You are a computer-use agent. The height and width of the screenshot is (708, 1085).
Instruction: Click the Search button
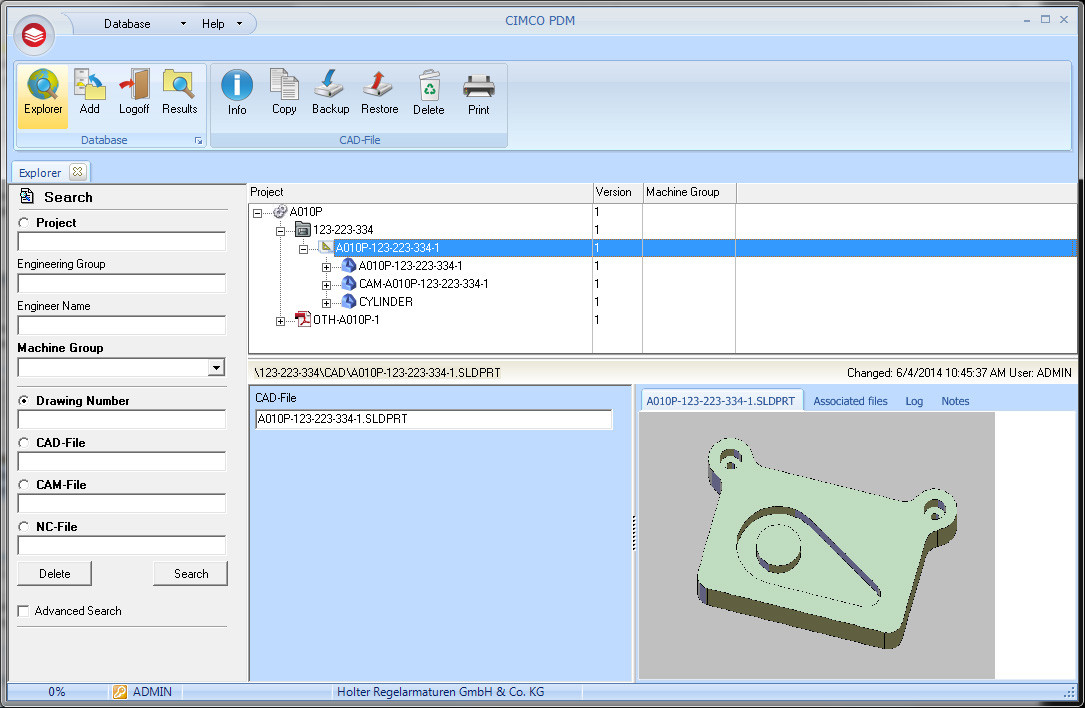191,574
